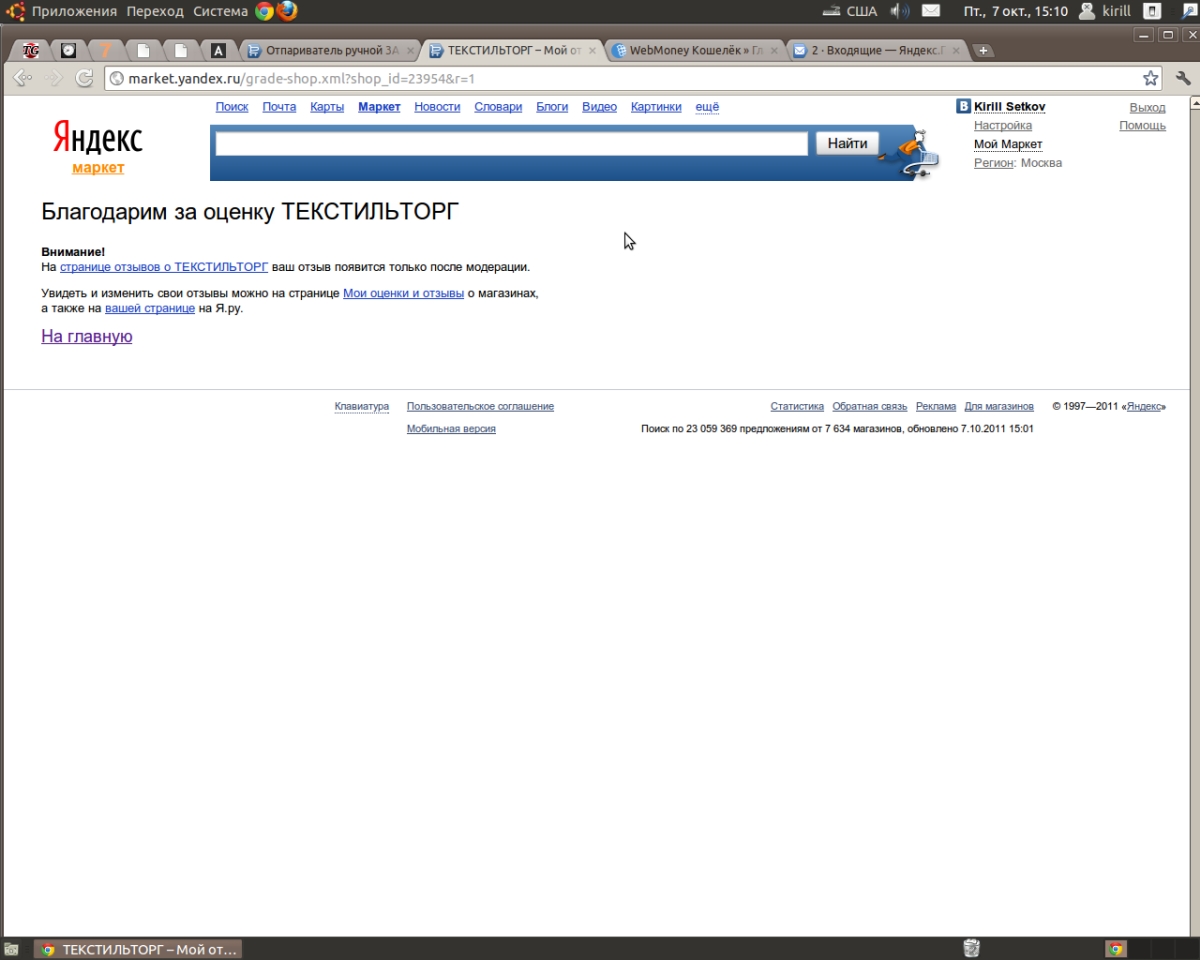Open the Статистика footer link
This screenshot has height=960, width=1200.
click(x=797, y=406)
